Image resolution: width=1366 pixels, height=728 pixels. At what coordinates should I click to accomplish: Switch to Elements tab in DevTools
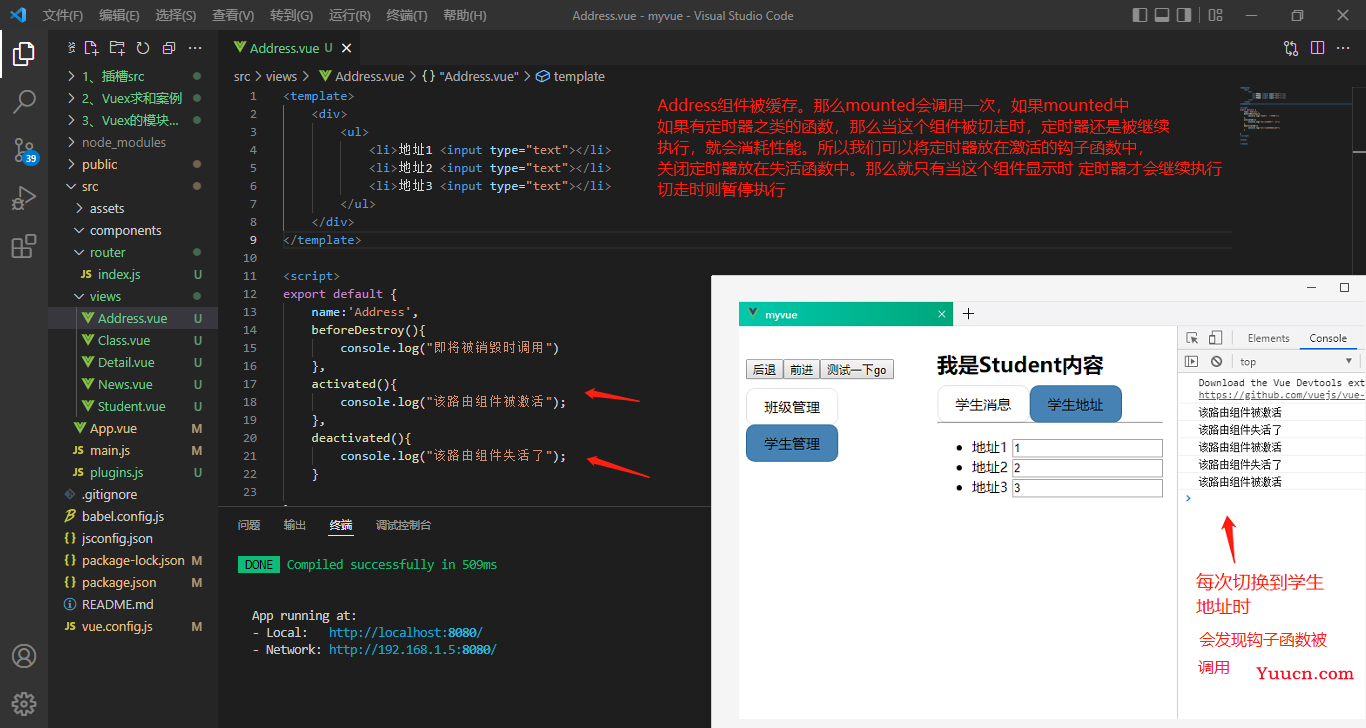(x=1268, y=338)
